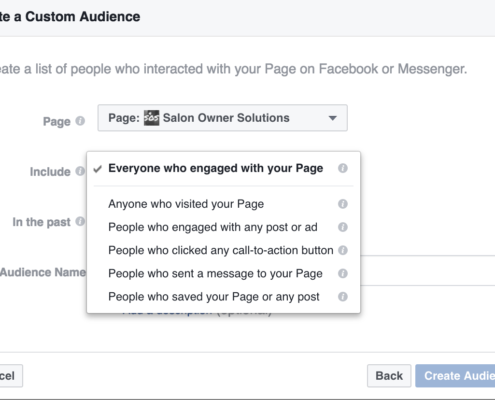Click the Cancel button
Viewport: 495px width, 400px height.
pos(11,376)
